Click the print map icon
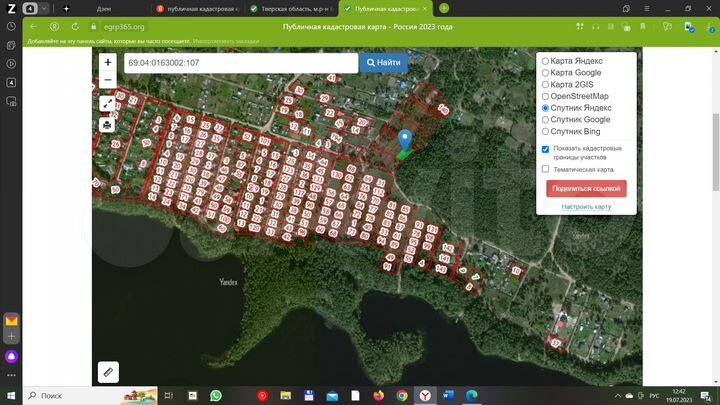Screen dimensions: 720x405 (107, 125)
